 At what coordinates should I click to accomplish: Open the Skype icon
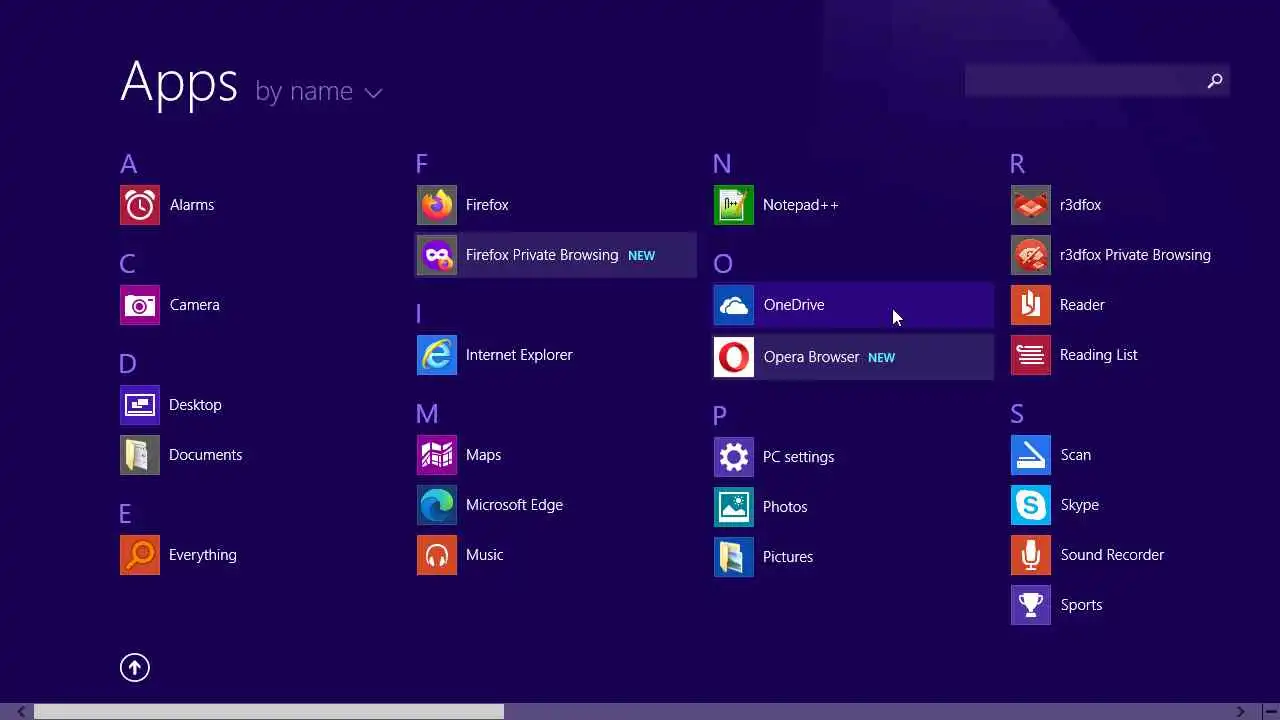1031,505
